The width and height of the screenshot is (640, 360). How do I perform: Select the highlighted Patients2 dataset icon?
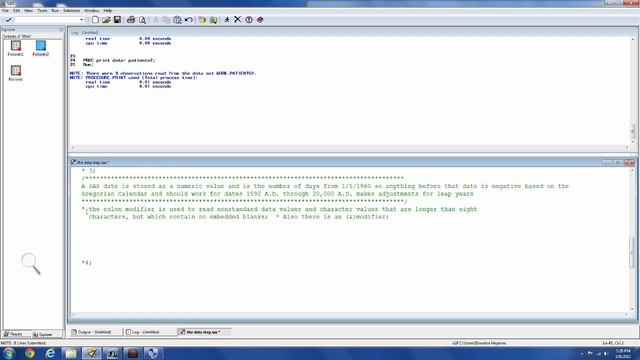pyautogui.click(x=41, y=48)
